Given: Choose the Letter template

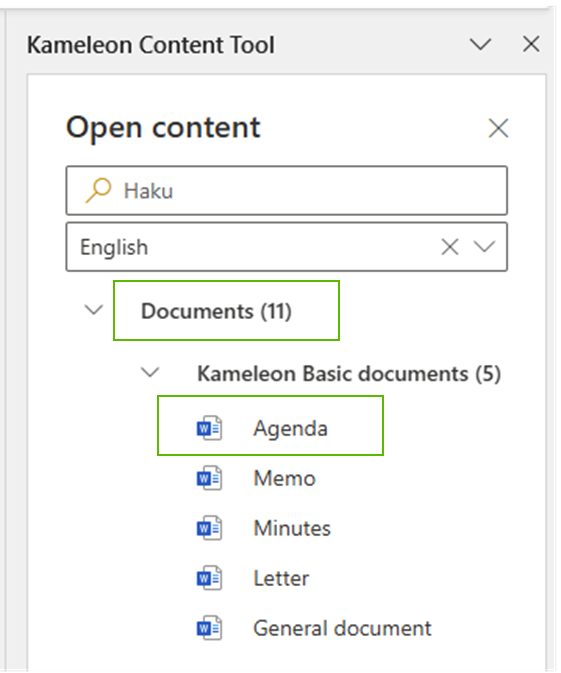Looking at the screenshot, I should click(281, 578).
